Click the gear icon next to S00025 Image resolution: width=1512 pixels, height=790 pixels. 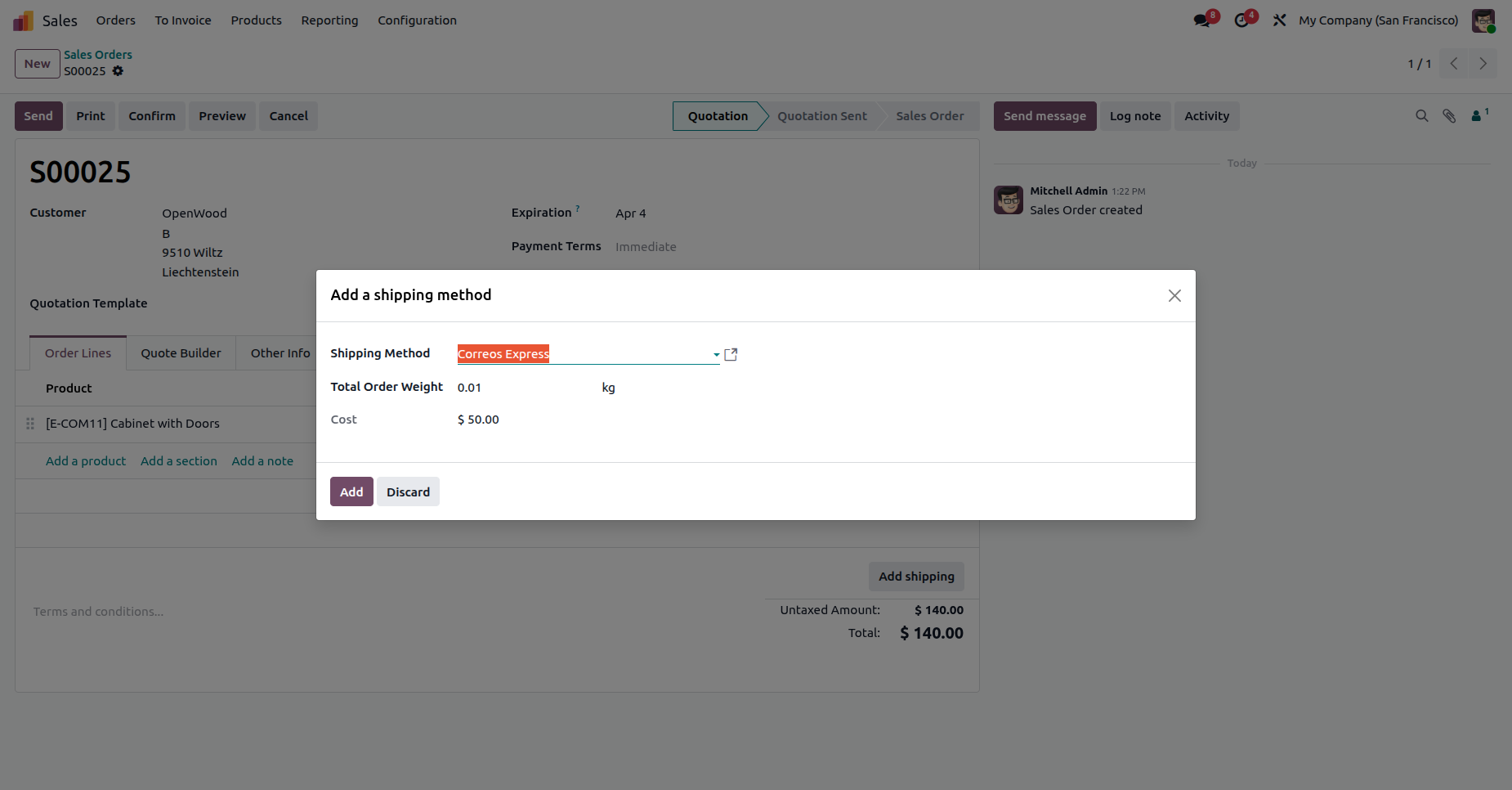(x=118, y=71)
